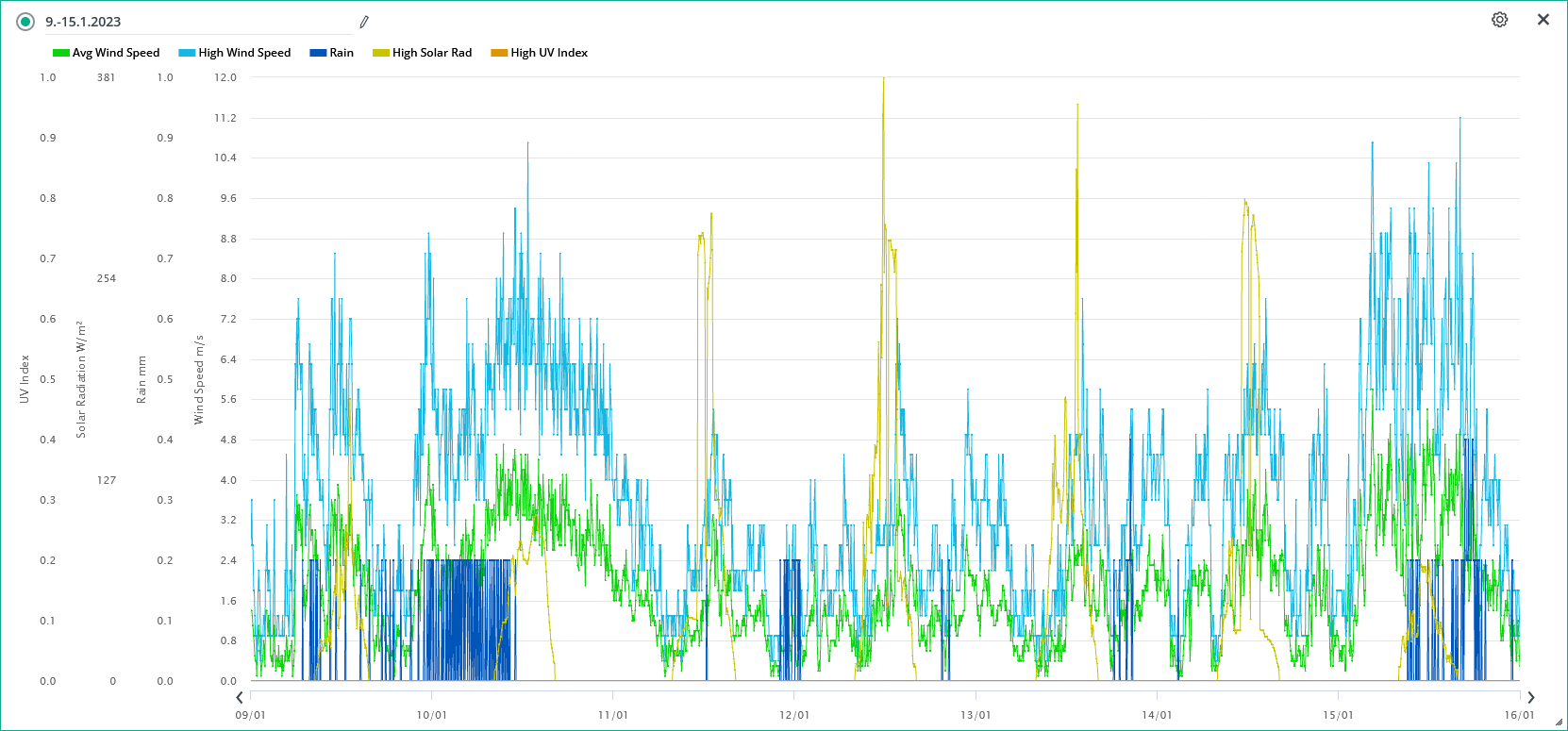This screenshot has height=731, width=1568.
Task: Edit chart title with pencil icon
Action: point(364,22)
